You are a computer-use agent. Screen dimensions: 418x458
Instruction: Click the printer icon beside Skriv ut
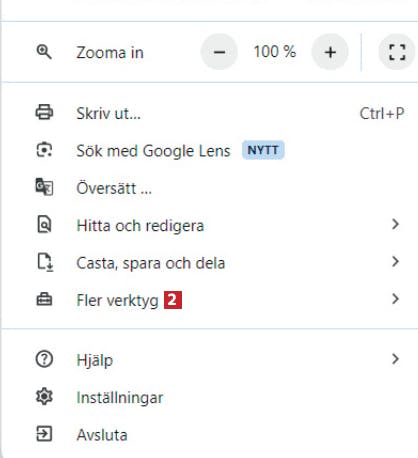coord(44,112)
